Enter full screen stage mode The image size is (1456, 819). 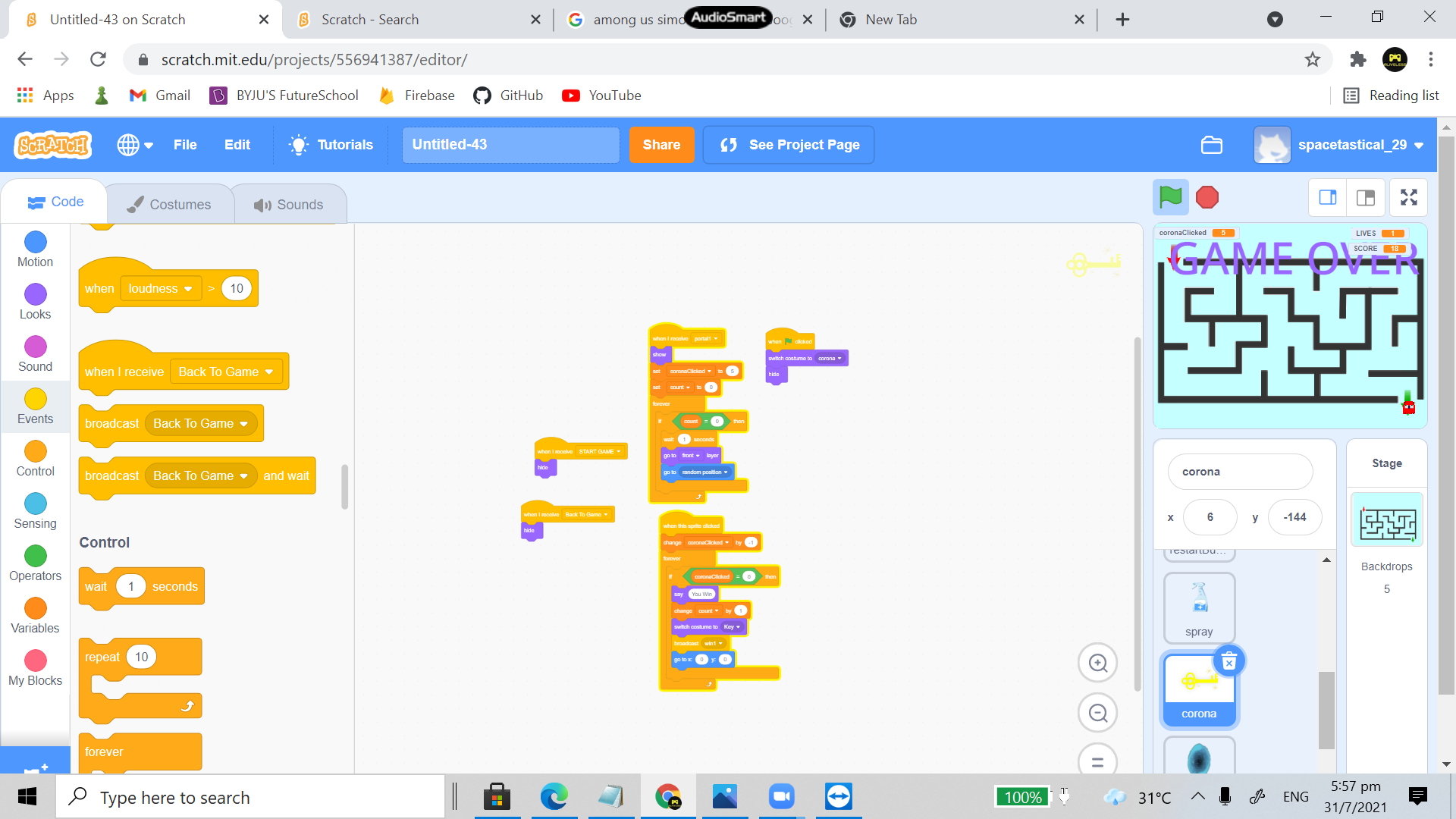click(1408, 198)
